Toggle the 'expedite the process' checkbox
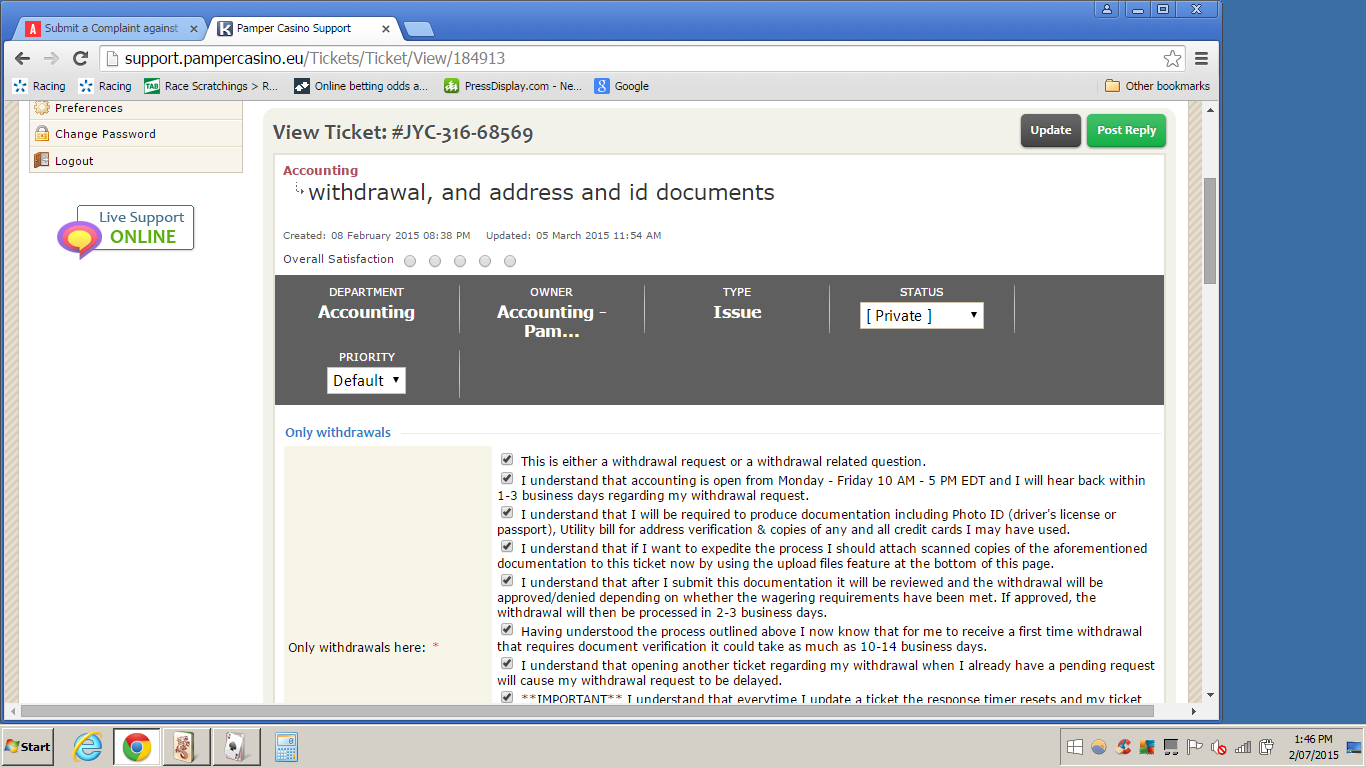Image resolution: width=1366 pixels, height=768 pixels. (x=507, y=547)
